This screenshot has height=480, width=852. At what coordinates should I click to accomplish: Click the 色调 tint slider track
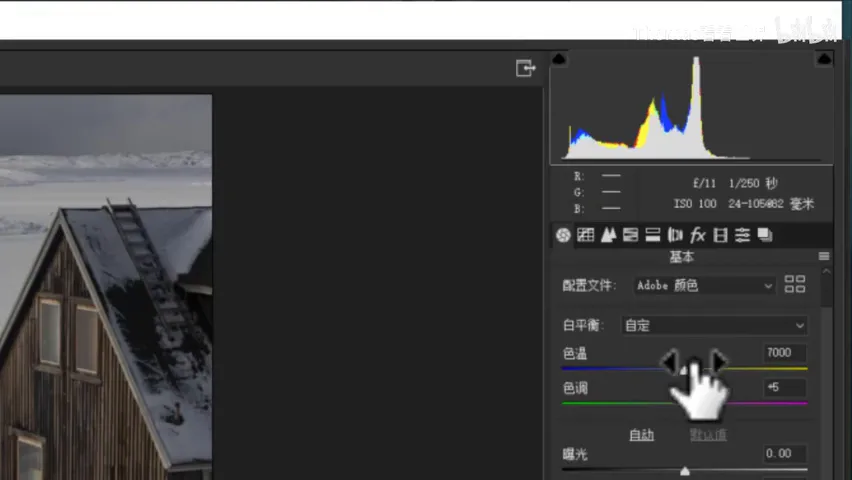point(684,403)
